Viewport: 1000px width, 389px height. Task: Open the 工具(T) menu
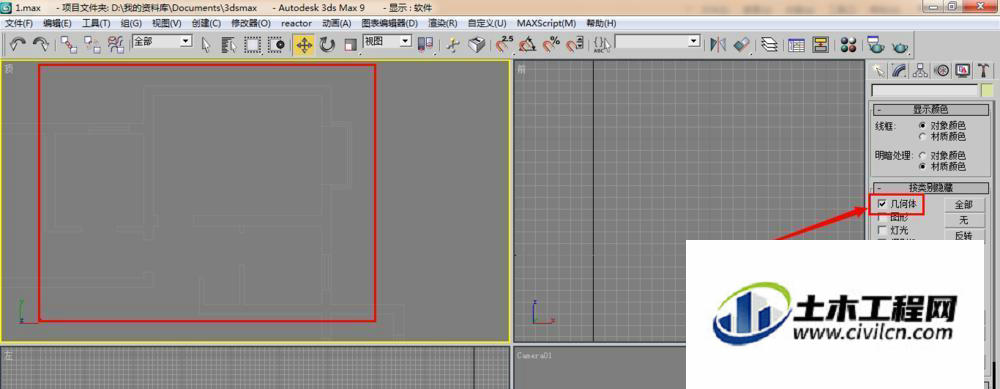(x=96, y=23)
